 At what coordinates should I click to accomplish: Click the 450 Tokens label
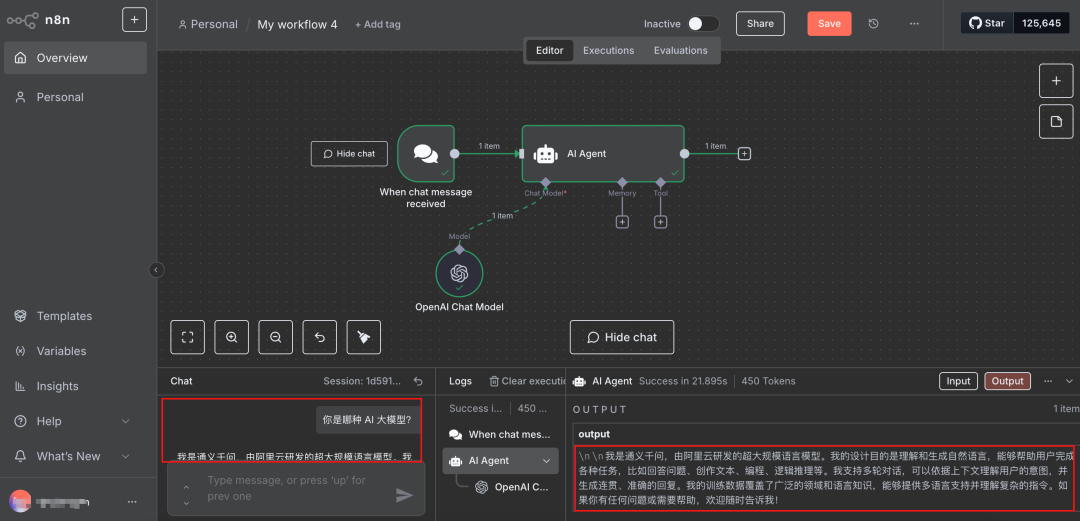point(768,381)
